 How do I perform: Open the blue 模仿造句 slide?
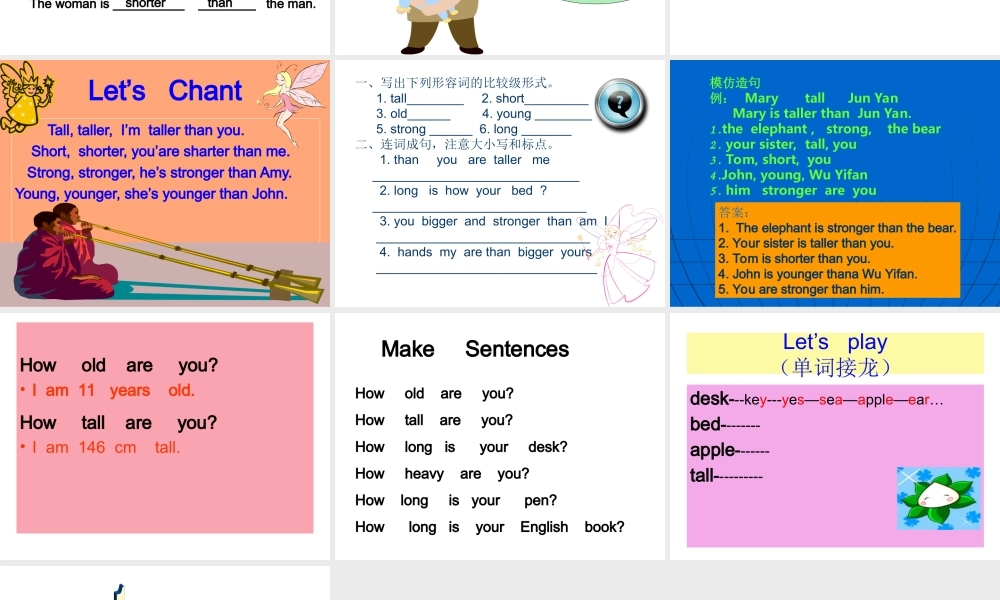(834, 183)
